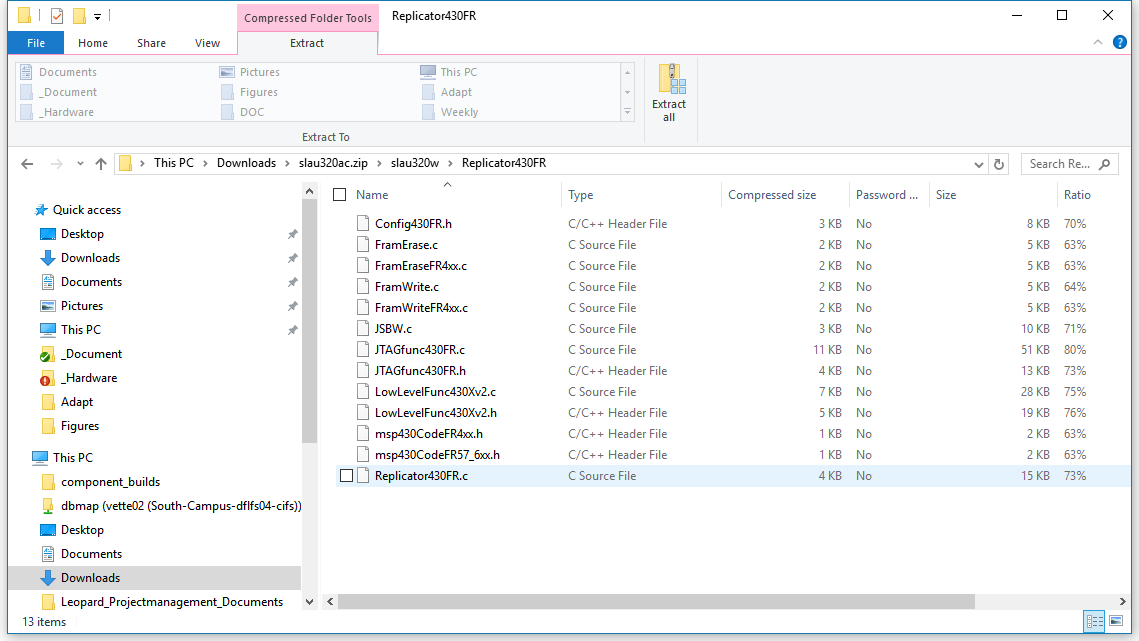Click the navigation pane vertical scrollbar thumb

(x=309, y=320)
